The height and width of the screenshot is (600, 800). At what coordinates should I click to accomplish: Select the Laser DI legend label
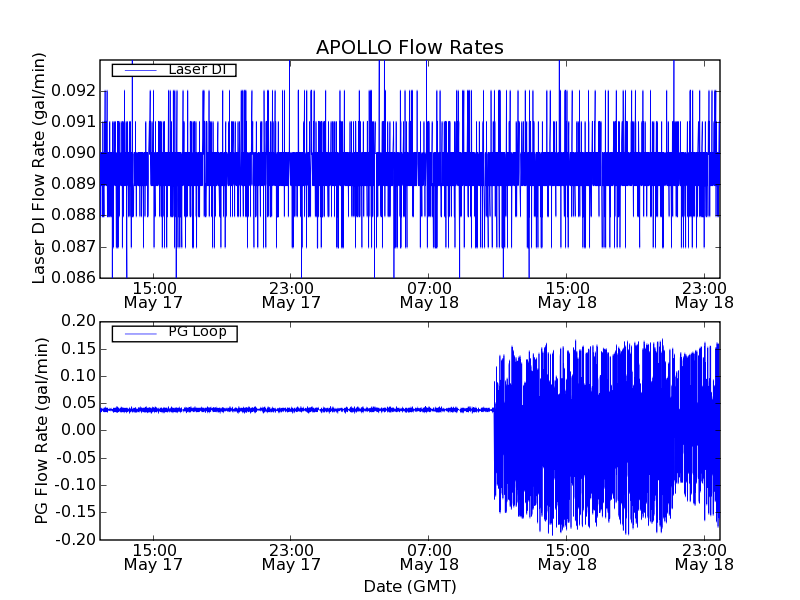pyautogui.click(x=196, y=69)
